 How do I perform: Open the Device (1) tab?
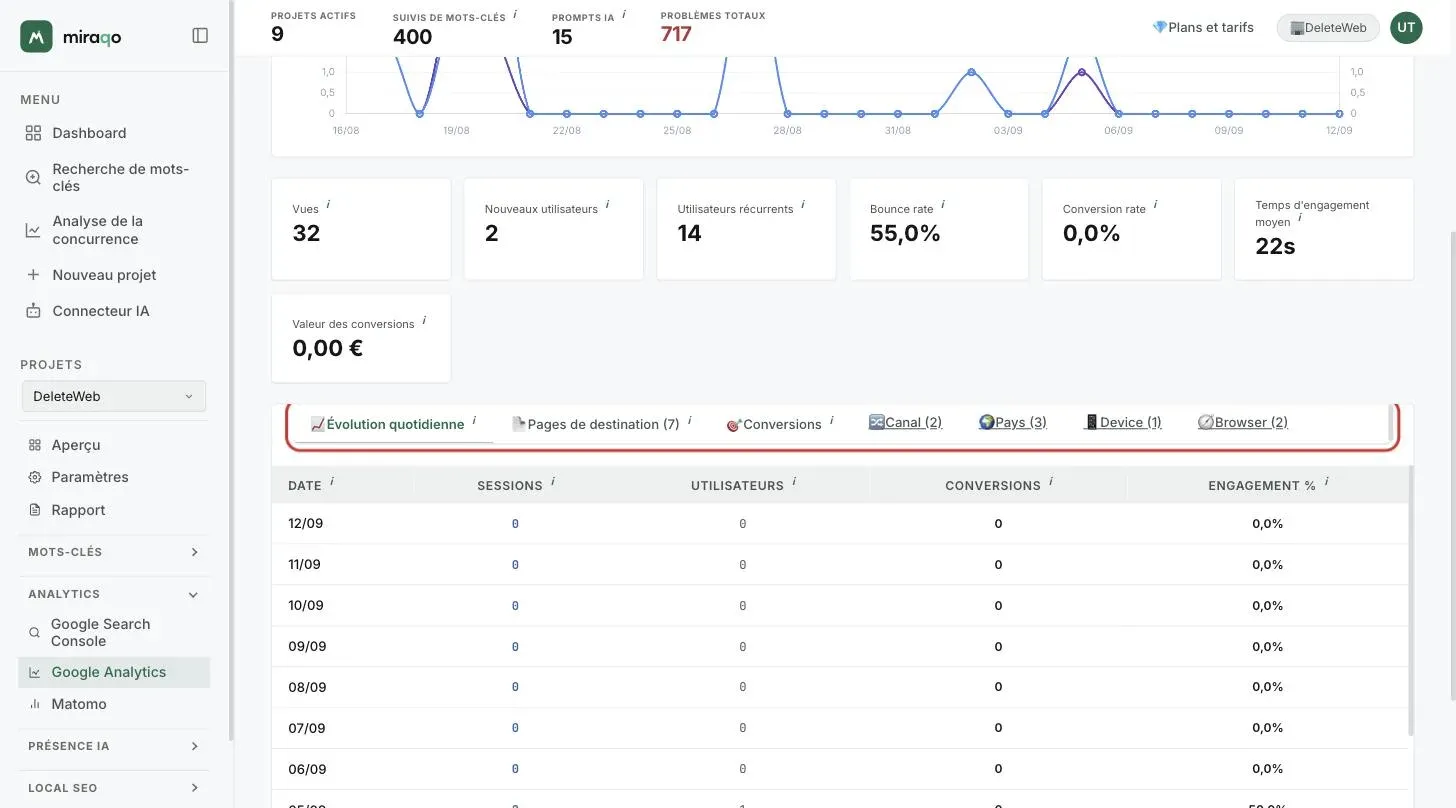[x=1122, y=422]
